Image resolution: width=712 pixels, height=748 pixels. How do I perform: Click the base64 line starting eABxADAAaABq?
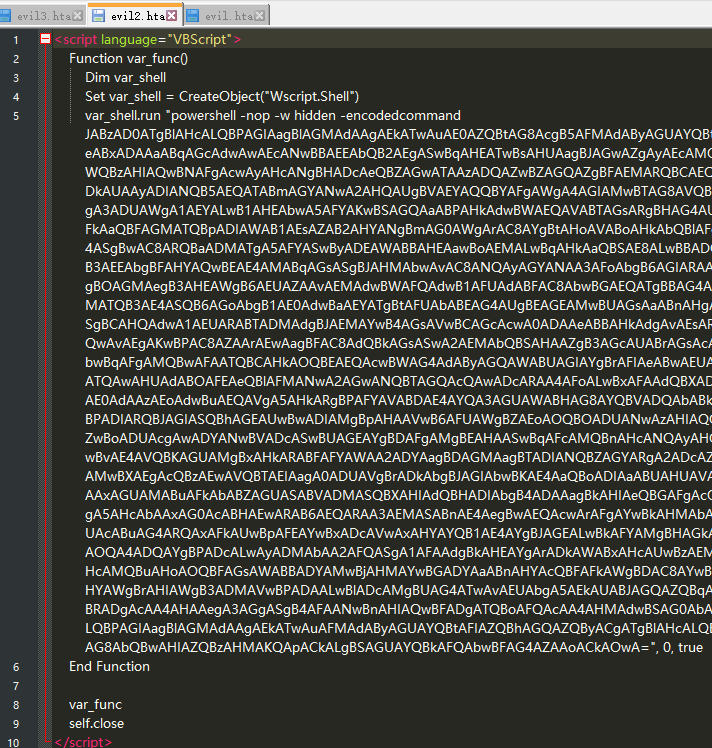tap(398, 154)
